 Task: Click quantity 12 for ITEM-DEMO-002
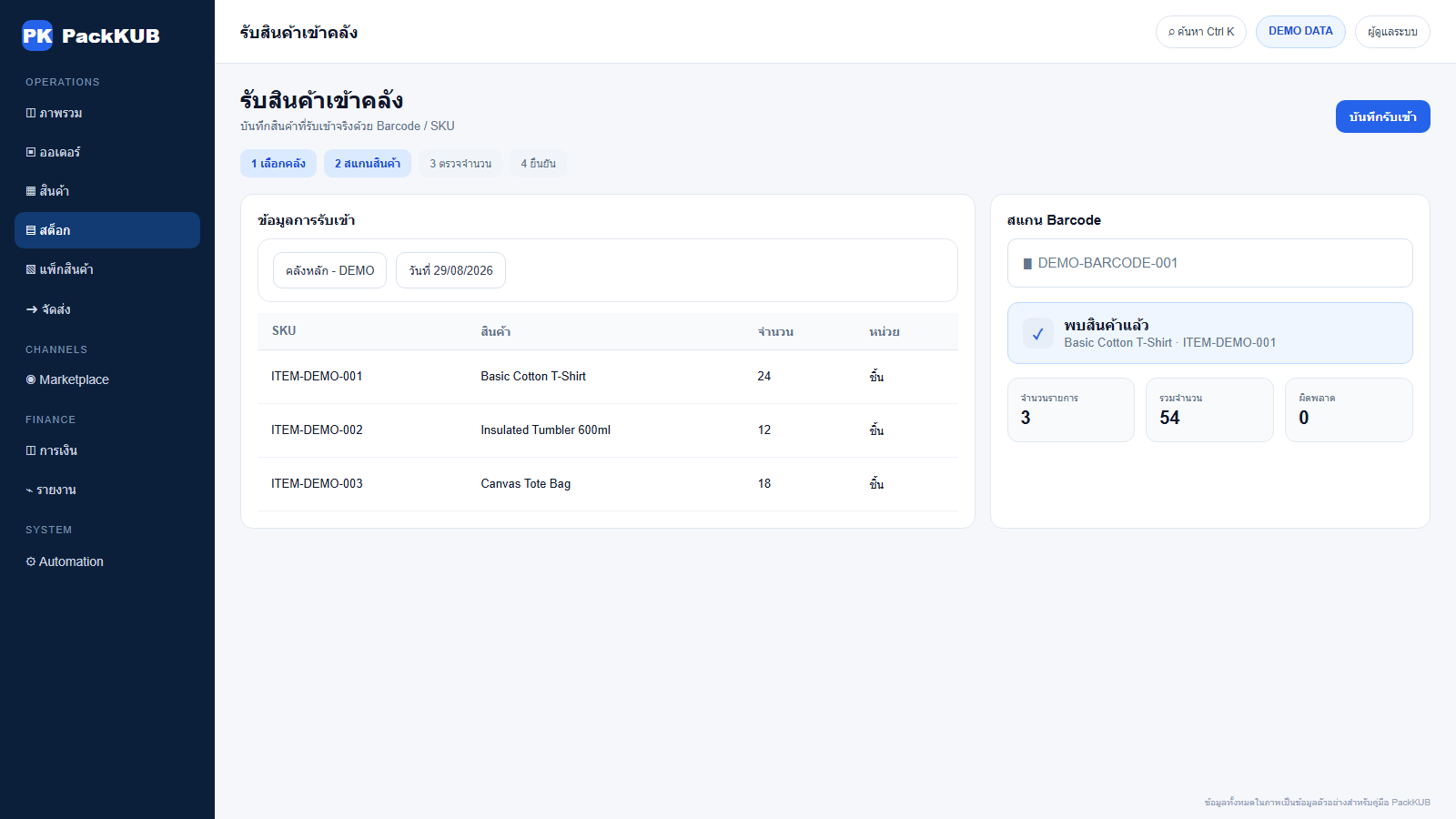click(764, 430)
